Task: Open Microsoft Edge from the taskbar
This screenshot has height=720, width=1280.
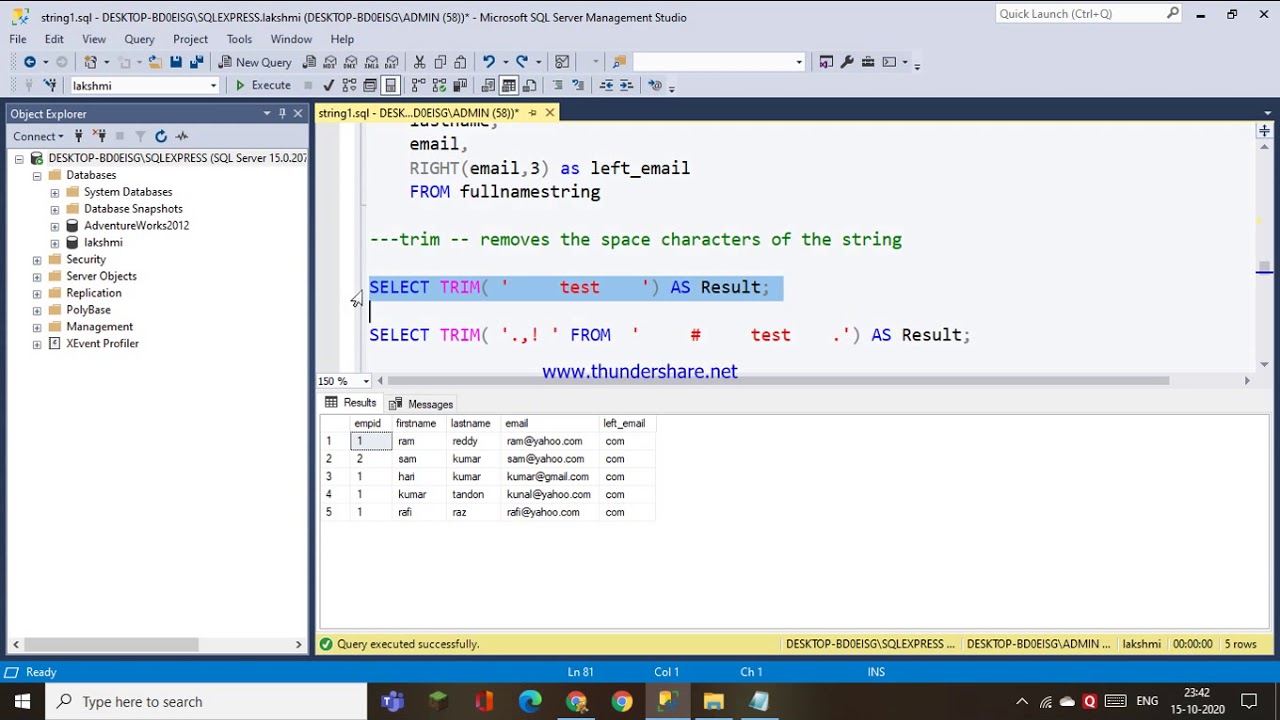Action: pyautogui.click(x=530, y=701)
